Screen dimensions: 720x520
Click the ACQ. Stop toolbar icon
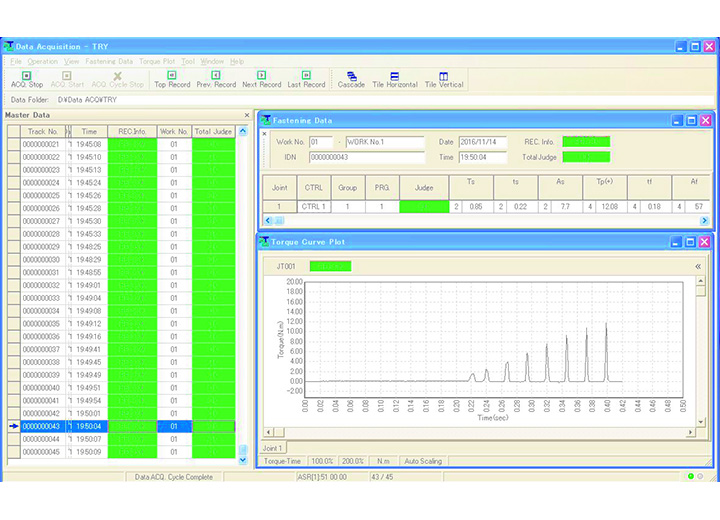pyautogui.click(x=26, y=79)
